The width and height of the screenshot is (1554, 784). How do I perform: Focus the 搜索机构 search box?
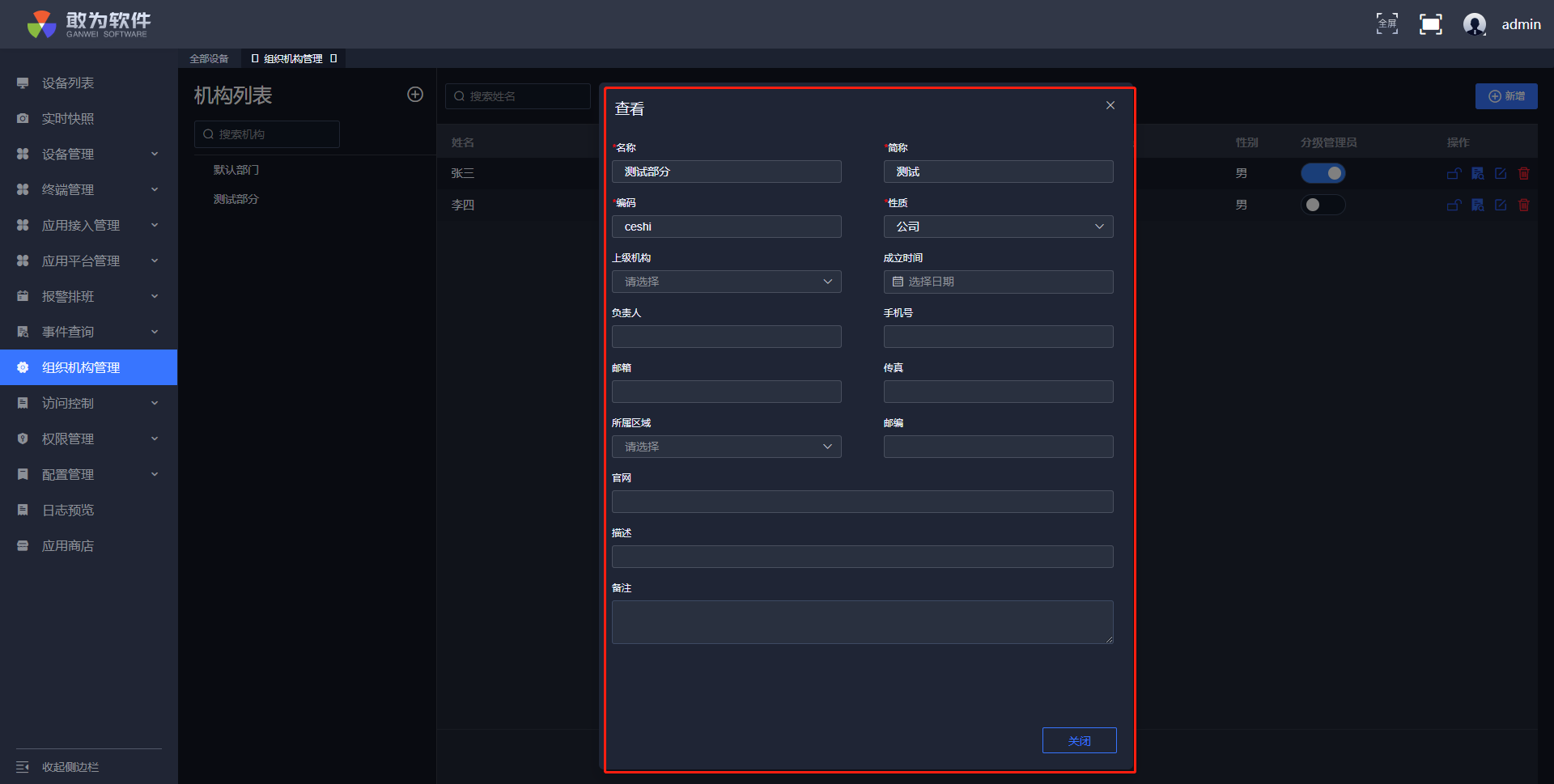267,134
